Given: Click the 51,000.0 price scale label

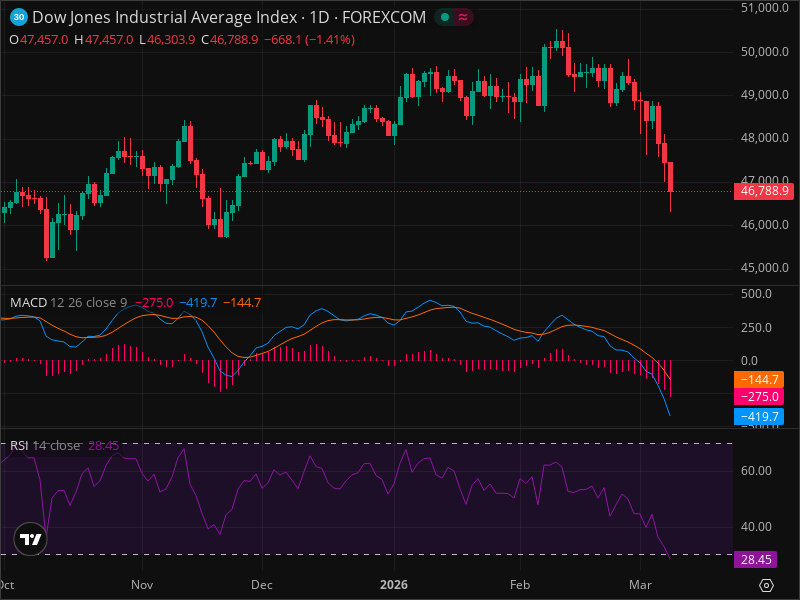Looking at the screenshot, I should (x=764, y=8).
